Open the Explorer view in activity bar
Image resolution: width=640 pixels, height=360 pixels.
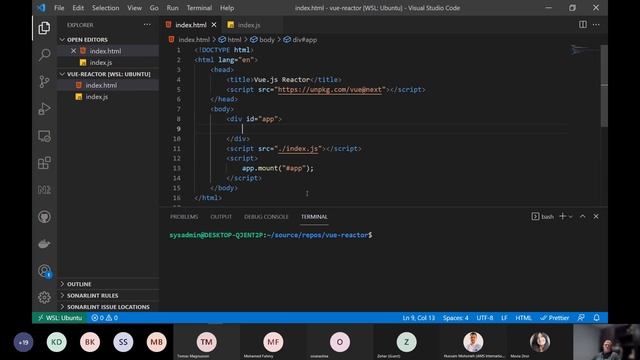coord(44,28)
